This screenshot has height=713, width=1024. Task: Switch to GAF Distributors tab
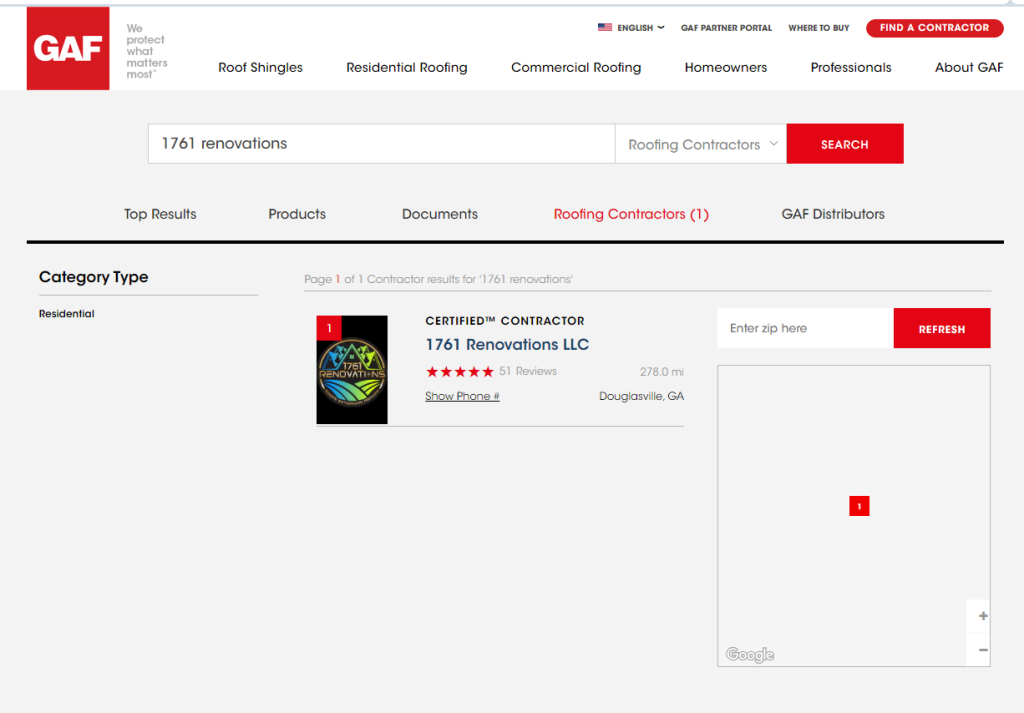point(833,214)
